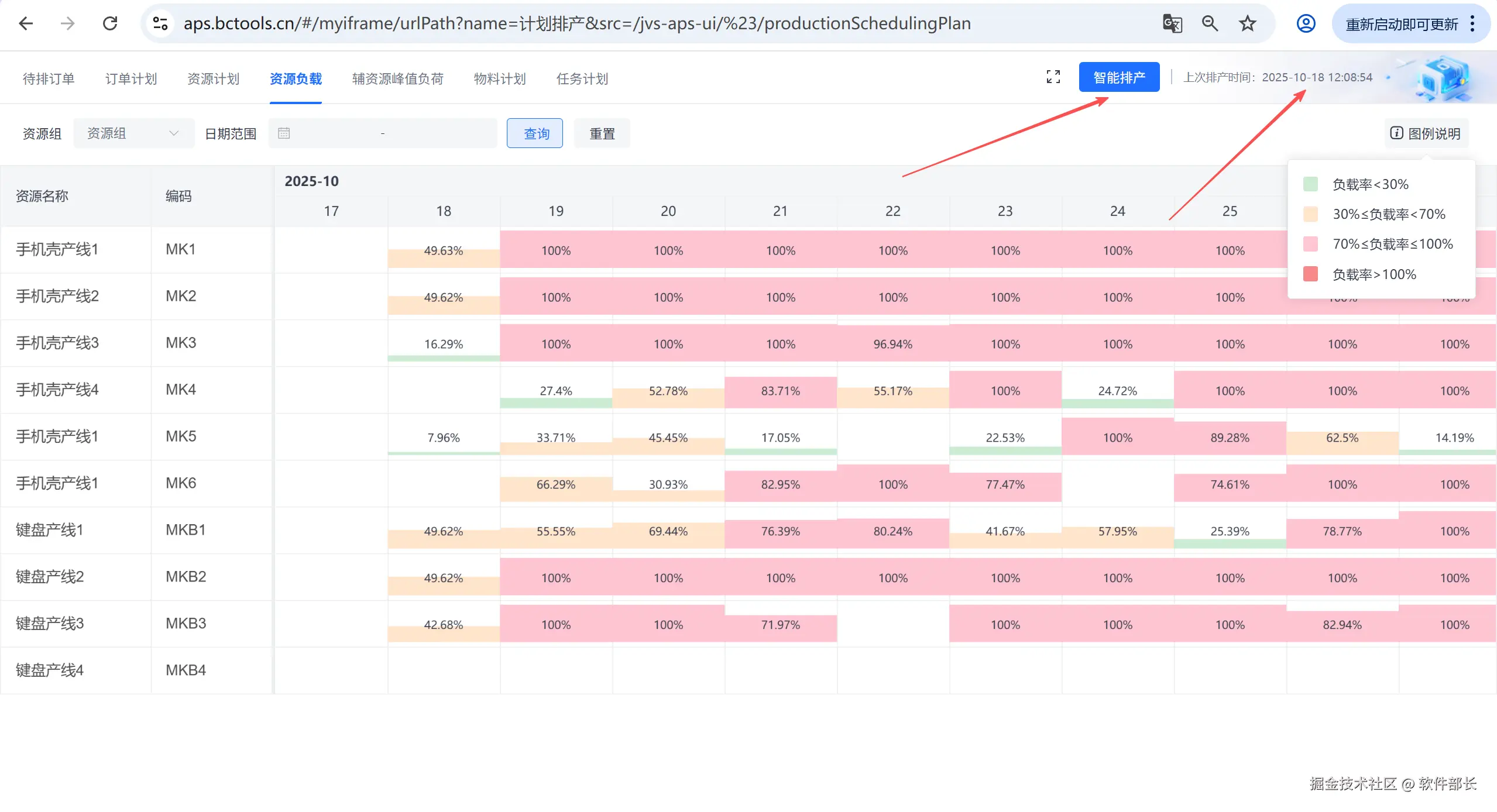Switch to the 订单计划 tab
Screen dimensions: 1497x812
pyautogui.click(x=131, y=79)
